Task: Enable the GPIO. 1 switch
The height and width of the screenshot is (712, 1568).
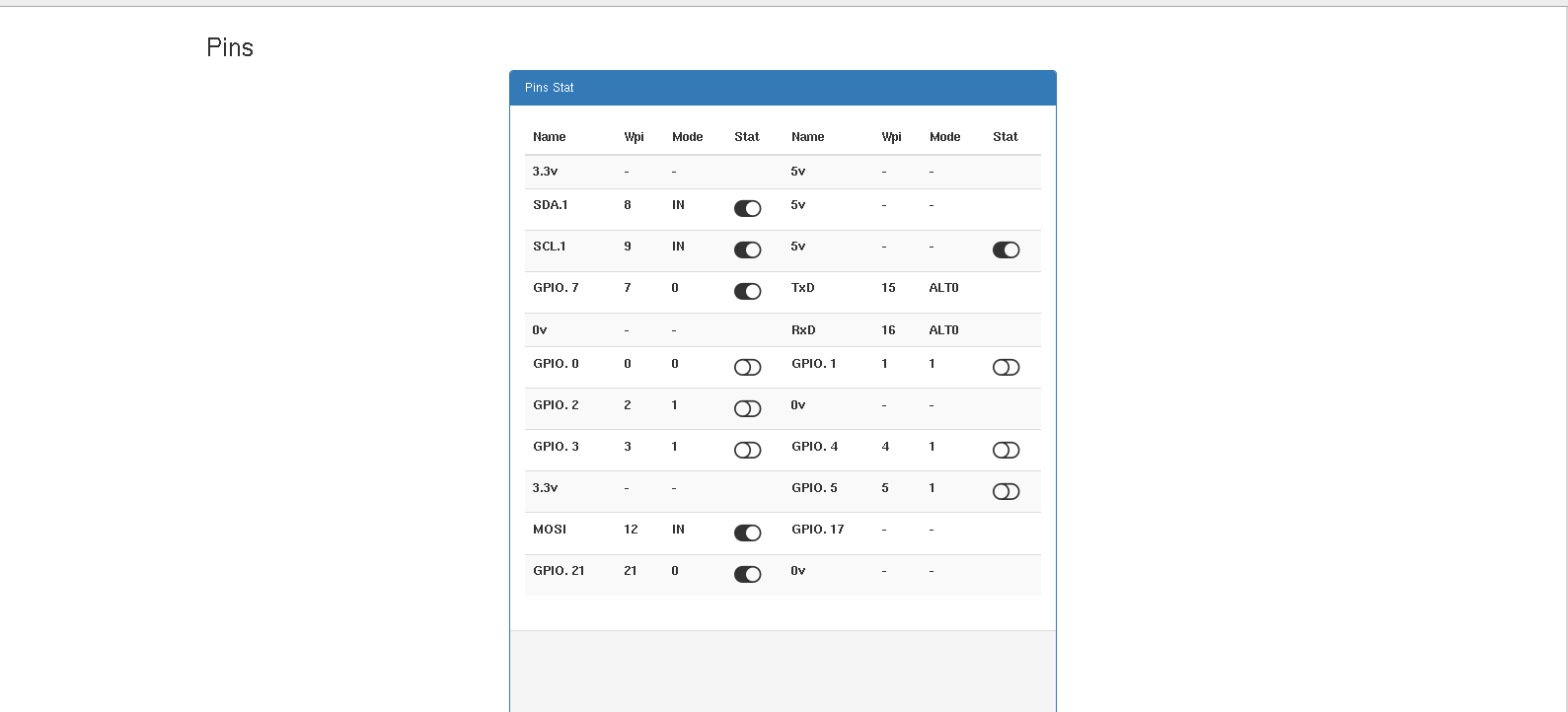Action: pyautogui.click(x=1006, y=367)
